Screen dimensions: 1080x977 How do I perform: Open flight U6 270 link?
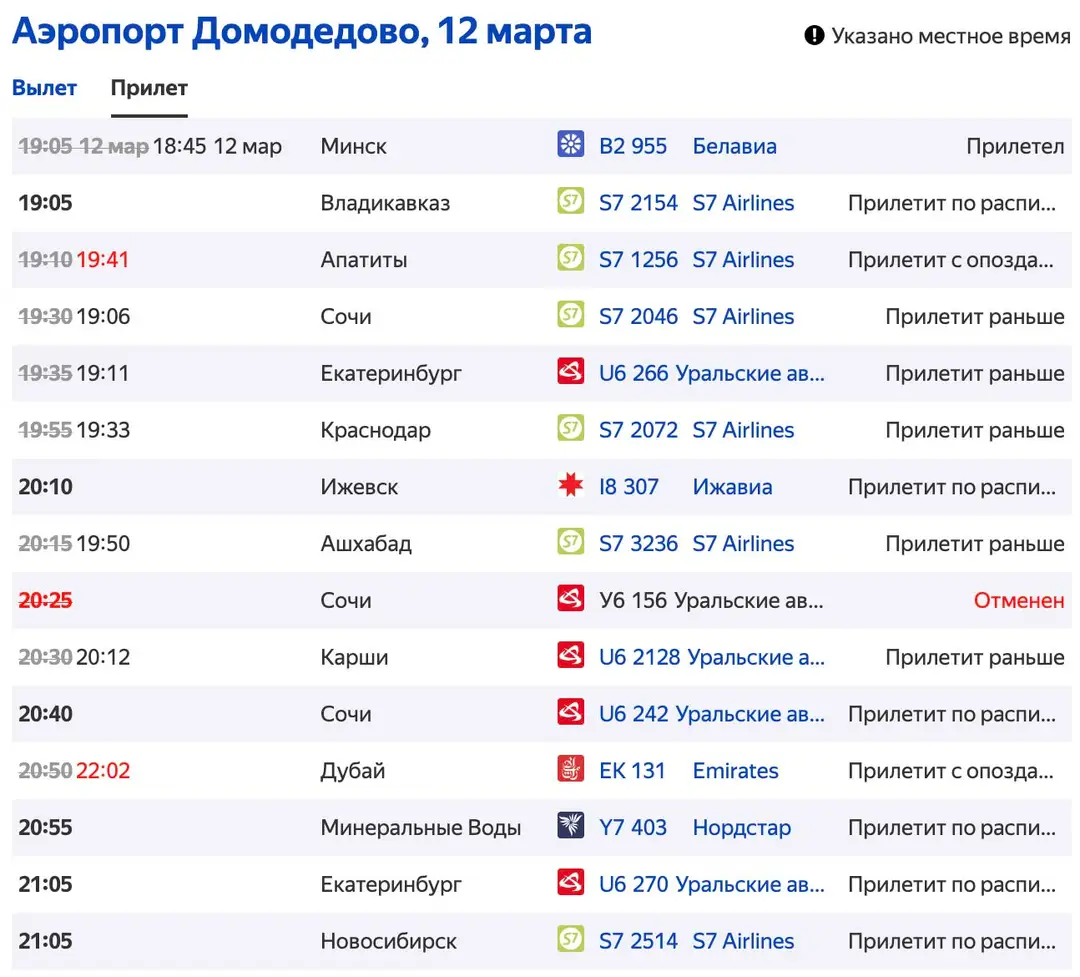pyautogui.click(x=633, y=884)
